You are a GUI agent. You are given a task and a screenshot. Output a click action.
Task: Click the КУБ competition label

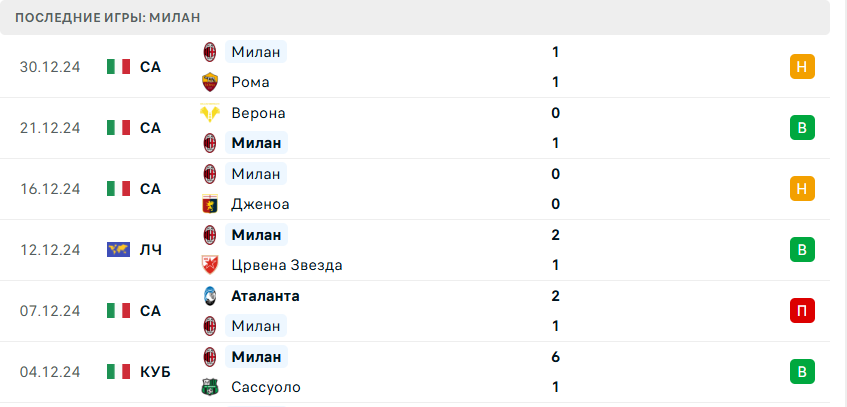pyautogui.click(x=155, y=372)
